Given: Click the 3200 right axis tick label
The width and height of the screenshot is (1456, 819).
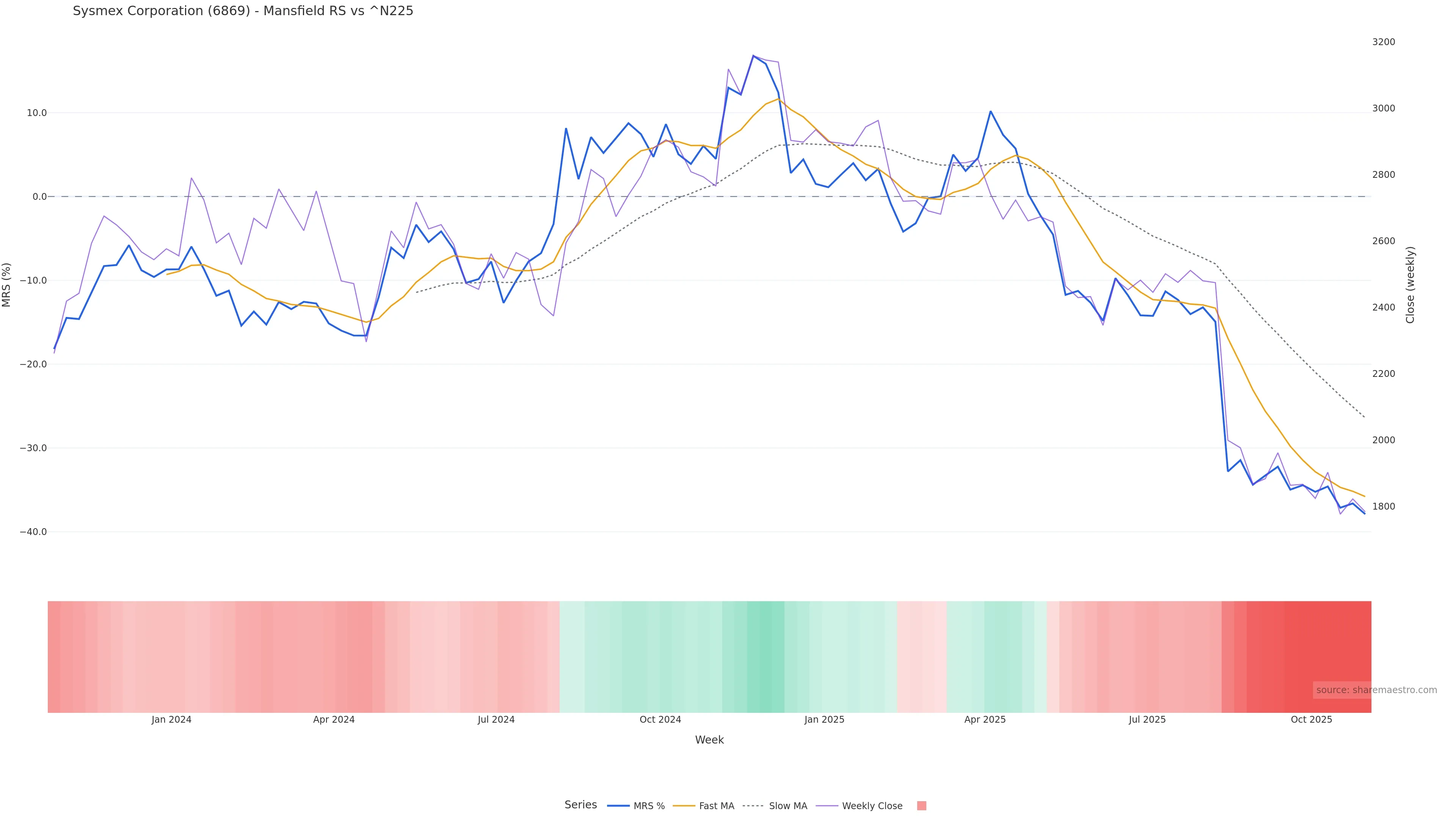Looking at the screenshot, I should 1384,42.
